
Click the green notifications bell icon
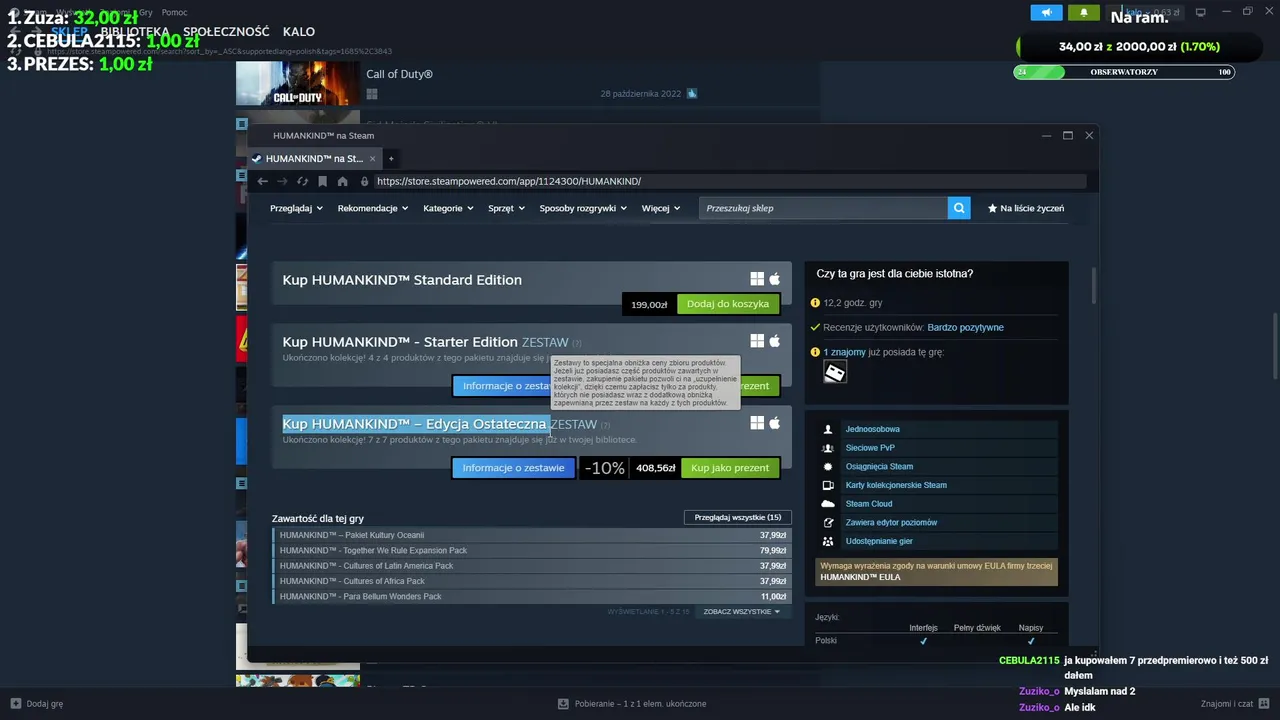pyautogui.click(x=1084, y=12)
